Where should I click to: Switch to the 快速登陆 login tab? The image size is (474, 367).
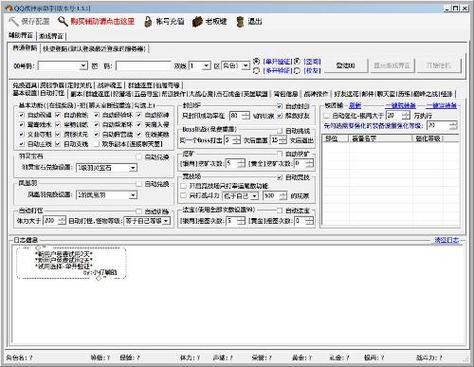[x=94, y=49]
